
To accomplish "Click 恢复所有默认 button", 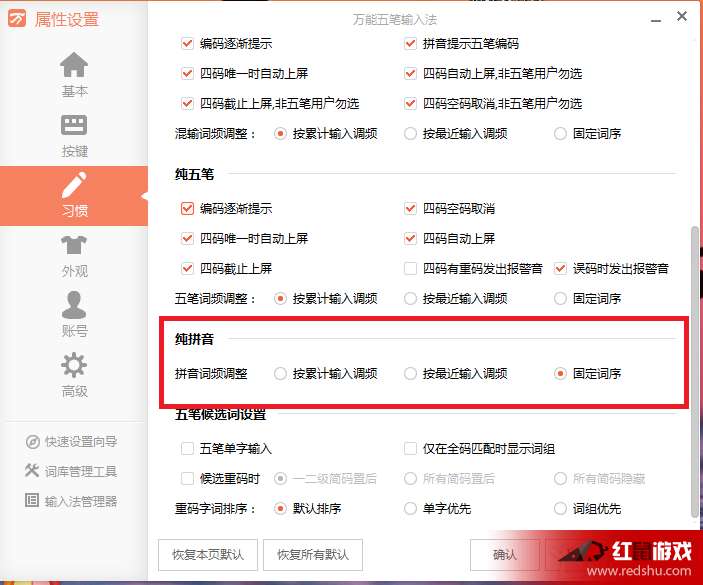I will click(312, 555).
